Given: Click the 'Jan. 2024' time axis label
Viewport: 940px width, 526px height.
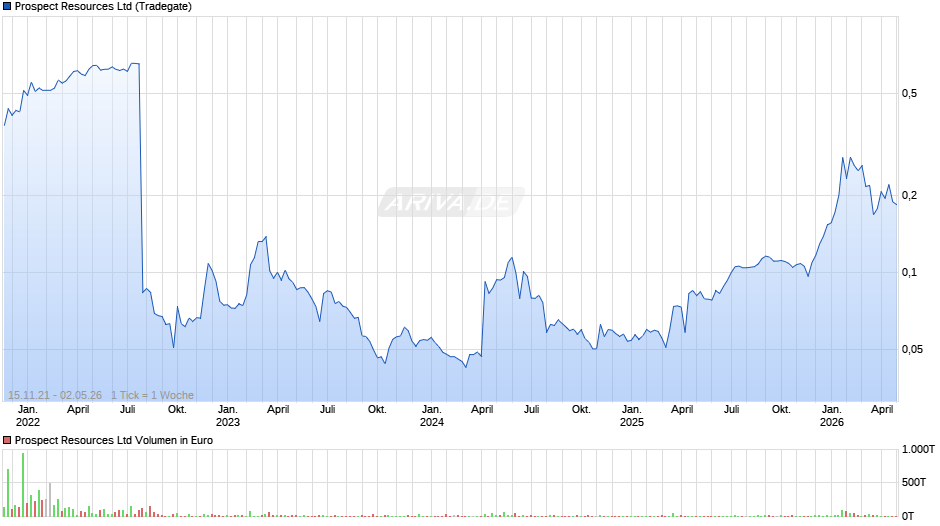Looking at the screenshot, I should coord(432,416).
